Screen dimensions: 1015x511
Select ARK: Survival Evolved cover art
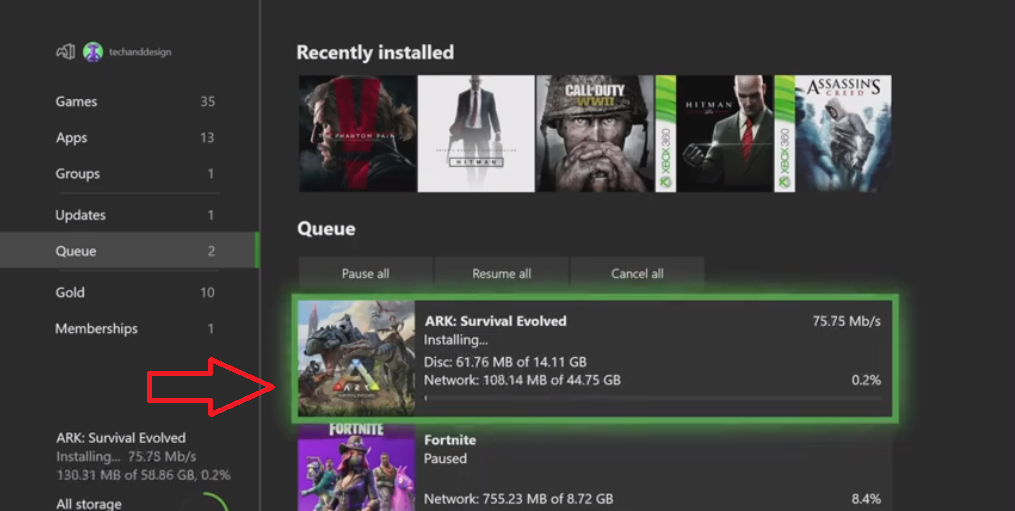point(356,358)
